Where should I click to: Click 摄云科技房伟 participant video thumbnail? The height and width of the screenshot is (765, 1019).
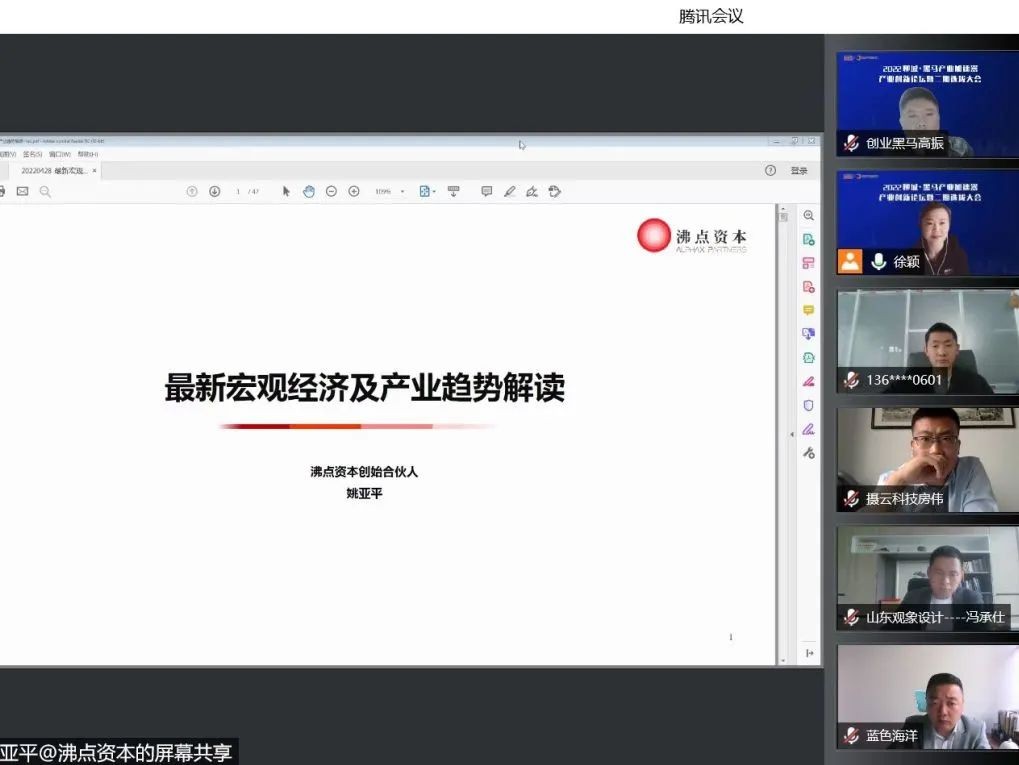(x=927, y=460)
